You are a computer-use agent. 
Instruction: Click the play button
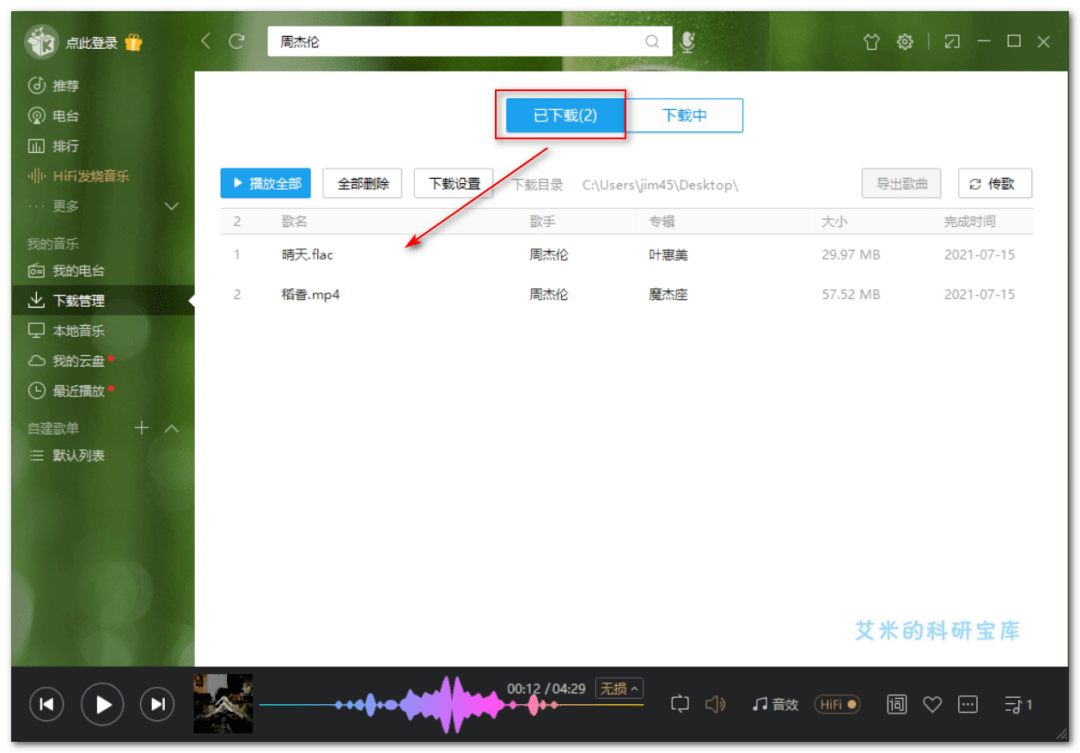tap(102, 704)
